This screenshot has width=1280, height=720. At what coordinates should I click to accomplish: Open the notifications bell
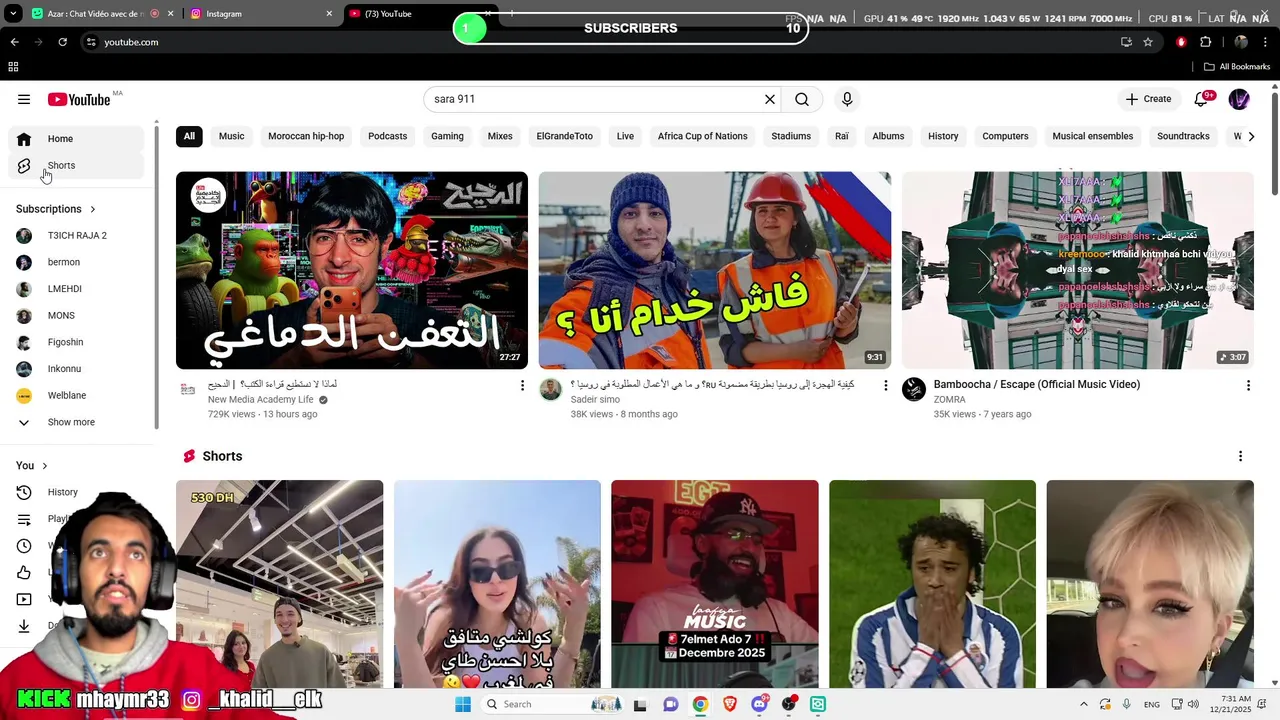pos(1202,99)
